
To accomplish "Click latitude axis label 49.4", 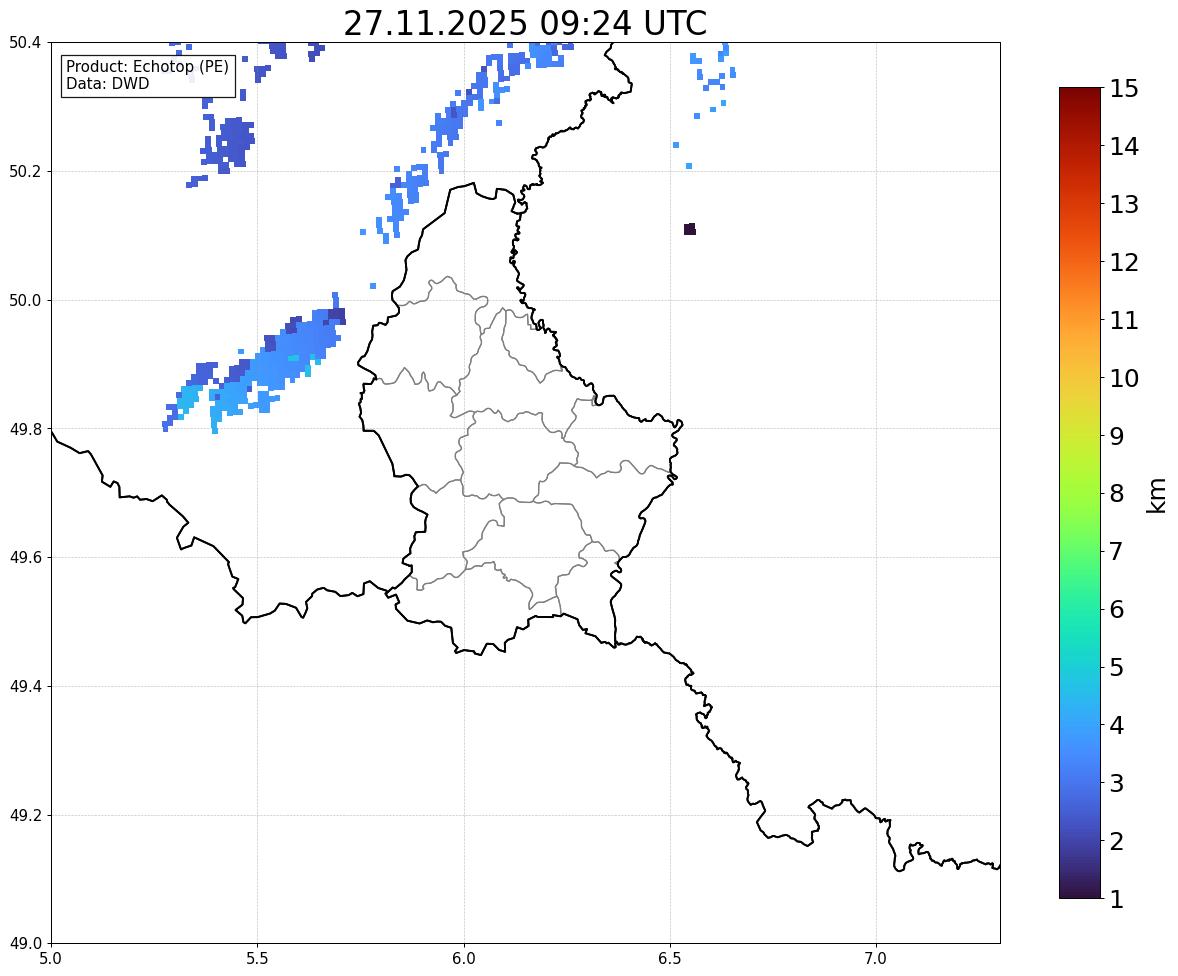I will point(25,687).
